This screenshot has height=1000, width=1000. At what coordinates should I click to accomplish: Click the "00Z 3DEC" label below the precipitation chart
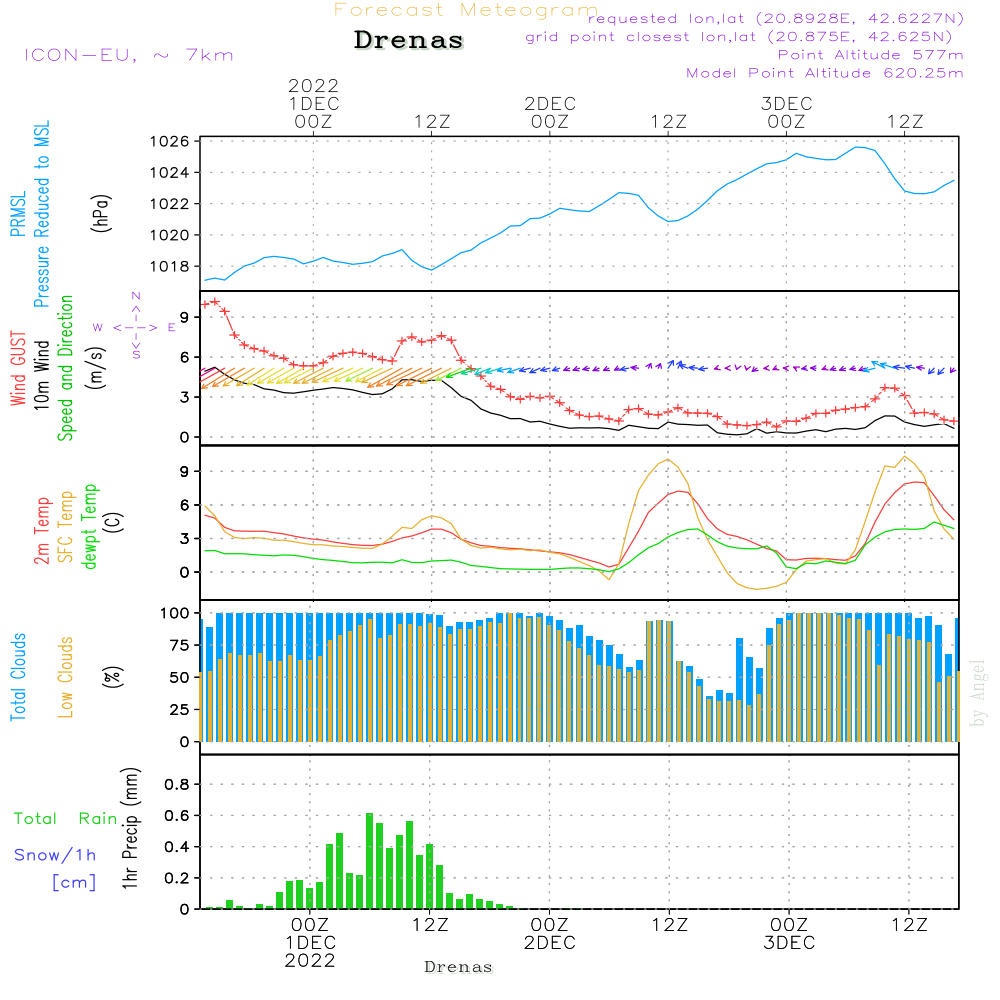[x=789, y=934]
